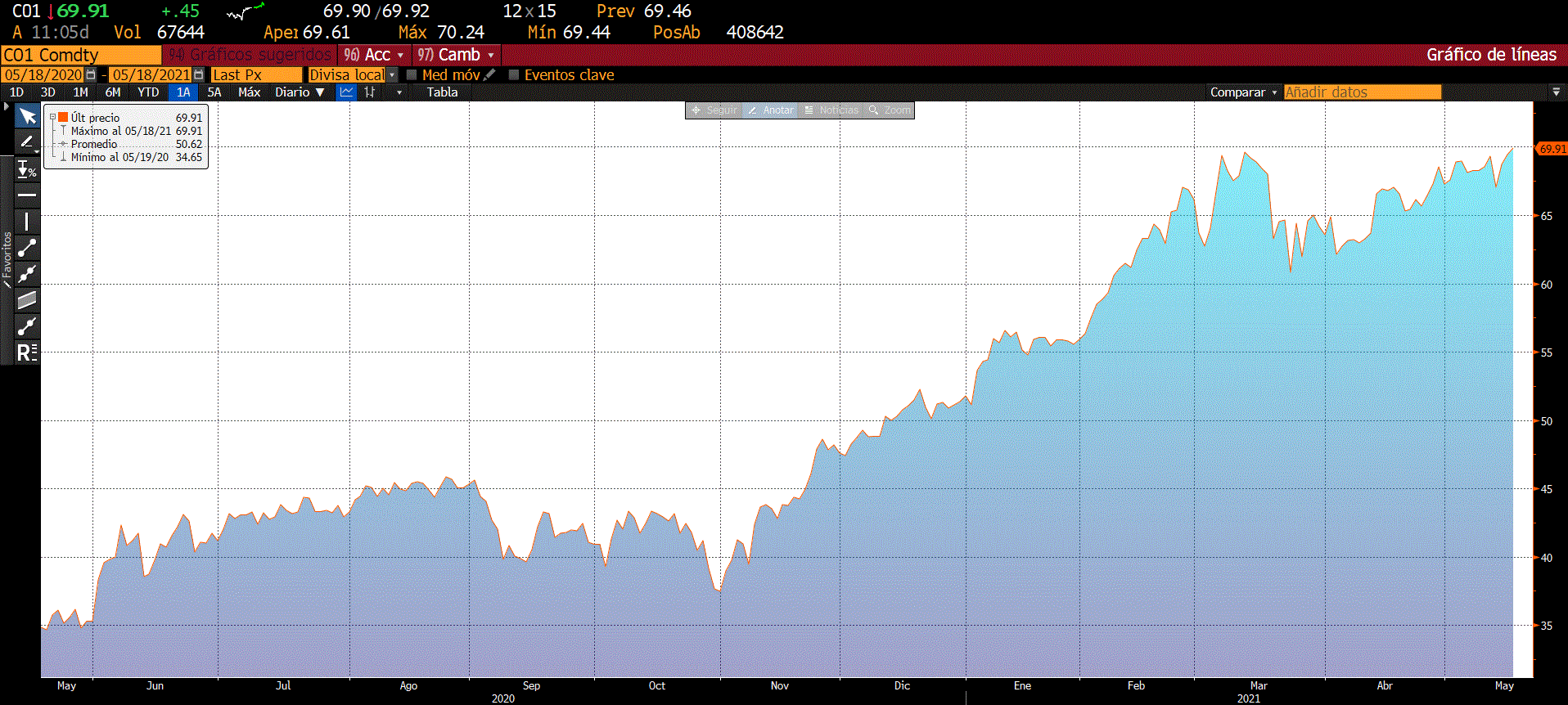Viewport: 1568px width, 705px height.
Task: Click Máximo al 05/18/21 legend row
Action: pos(127,131)
